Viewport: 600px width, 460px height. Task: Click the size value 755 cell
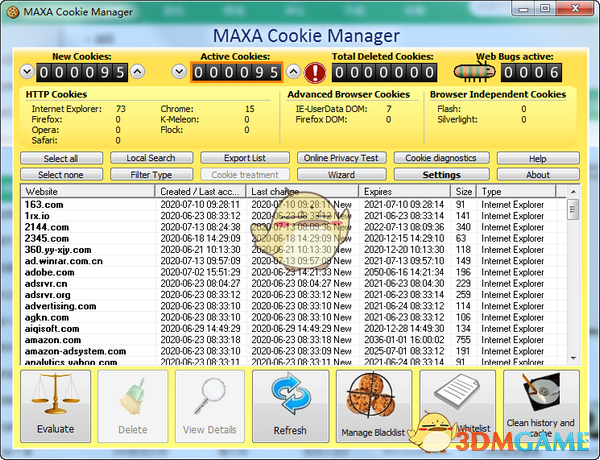point(463,340)
